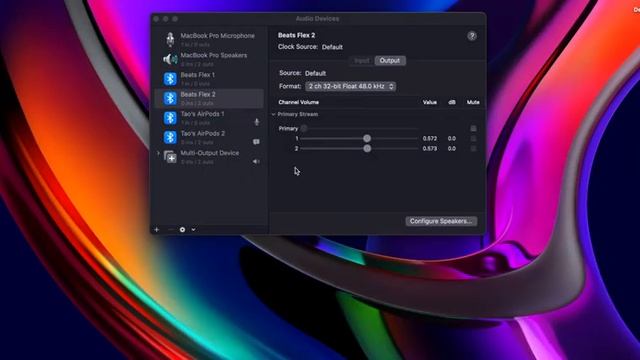This screenshot has height=360, width=640.
Task: Click the 0.0 dB value for channel 1
Action: [x=451, y=139]
